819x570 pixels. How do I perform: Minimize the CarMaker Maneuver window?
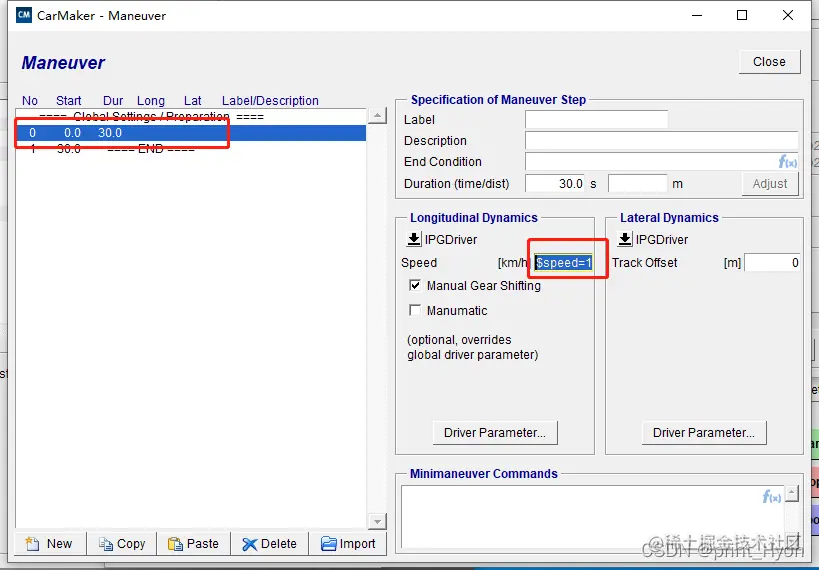(697, 15)
